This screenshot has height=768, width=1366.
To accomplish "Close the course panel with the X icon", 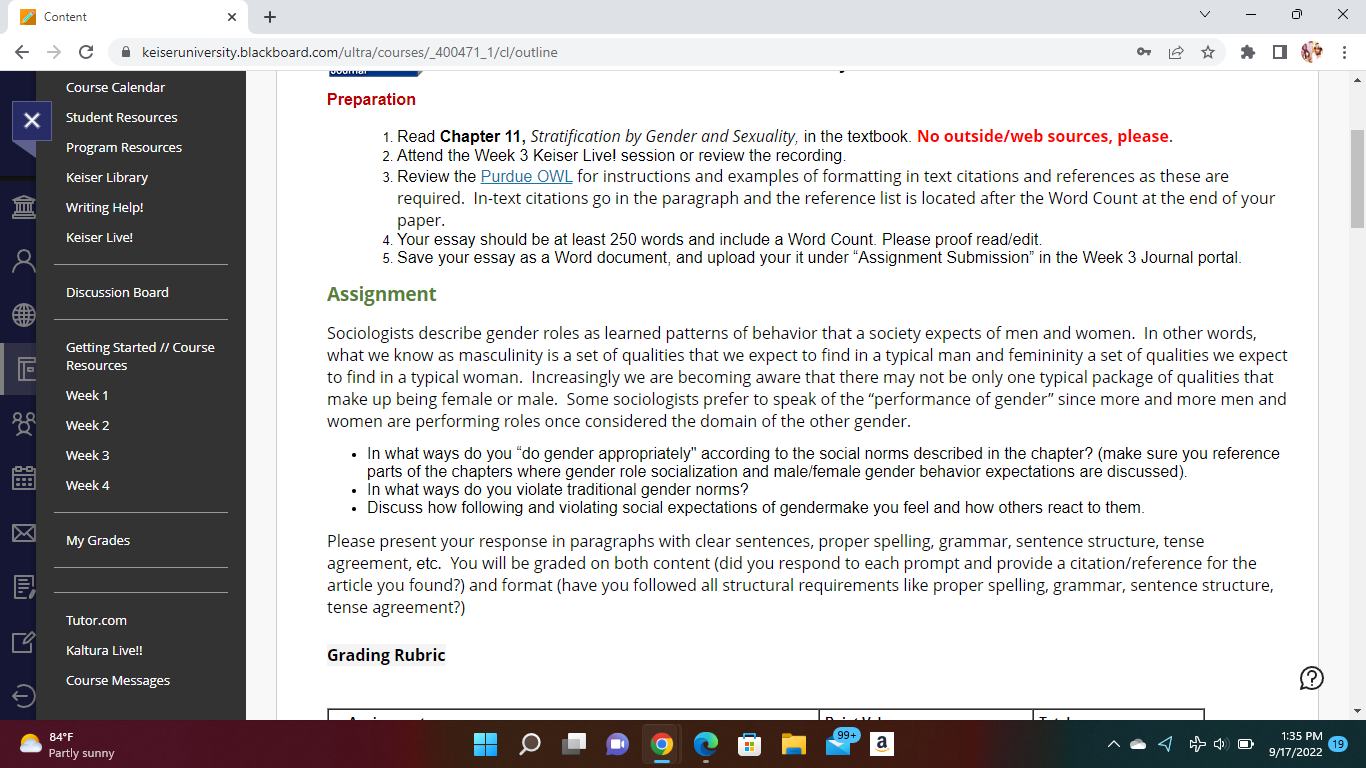I will tap(31, 120).
